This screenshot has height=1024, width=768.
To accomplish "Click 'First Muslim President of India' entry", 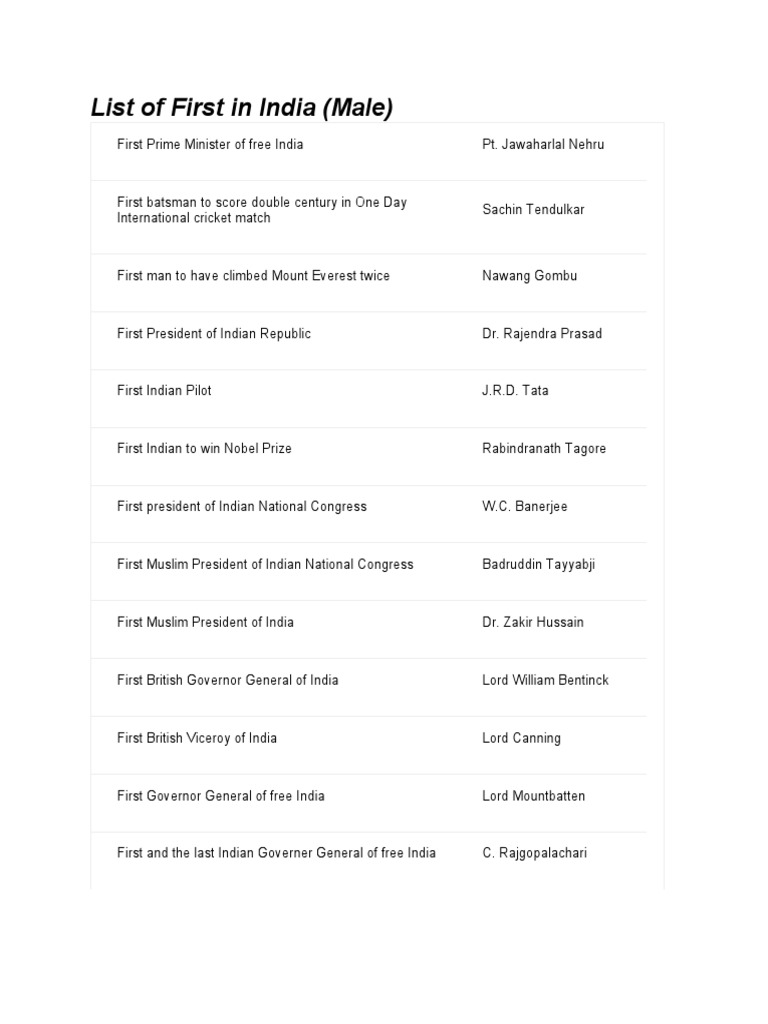I will pos(205,623).
